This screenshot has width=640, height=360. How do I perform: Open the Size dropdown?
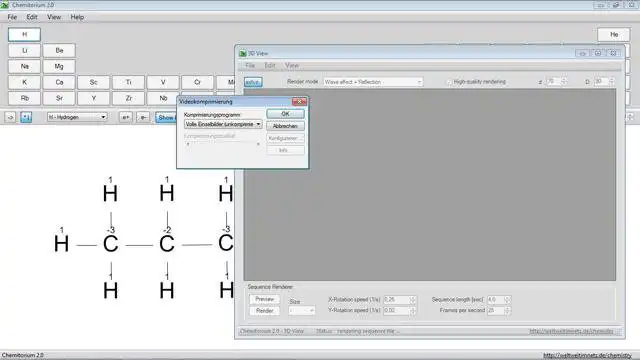[302, 311]
